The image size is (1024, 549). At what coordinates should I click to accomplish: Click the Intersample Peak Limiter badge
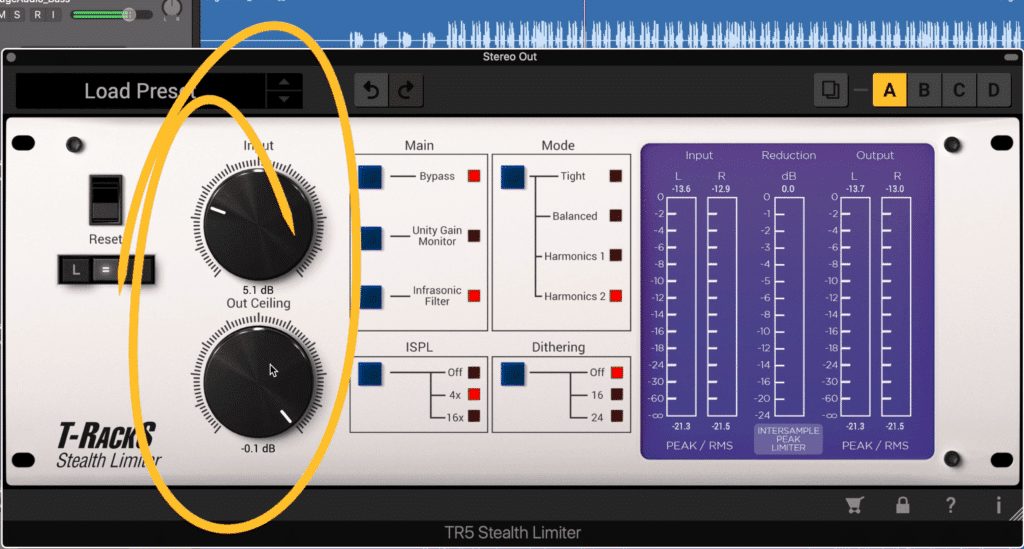tap(788, 439)
